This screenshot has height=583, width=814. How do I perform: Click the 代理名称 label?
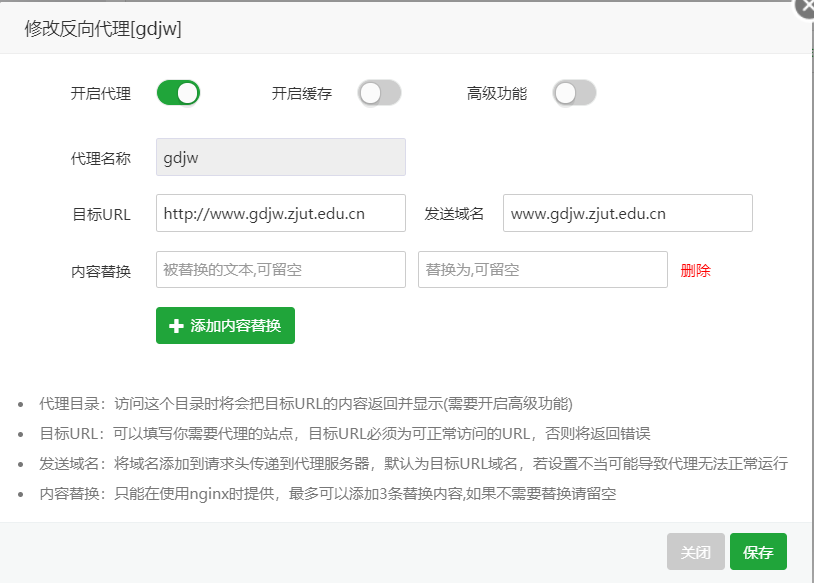coord(101,158)
